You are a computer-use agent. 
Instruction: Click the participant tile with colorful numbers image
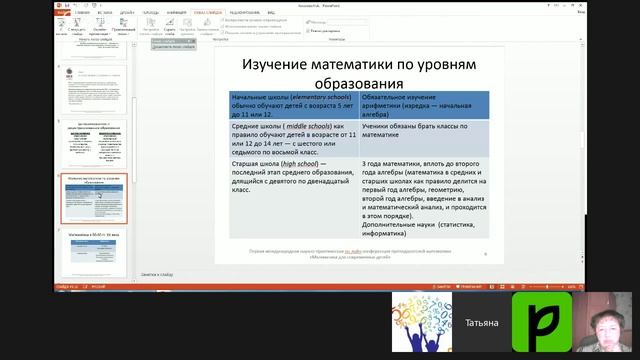422,322
